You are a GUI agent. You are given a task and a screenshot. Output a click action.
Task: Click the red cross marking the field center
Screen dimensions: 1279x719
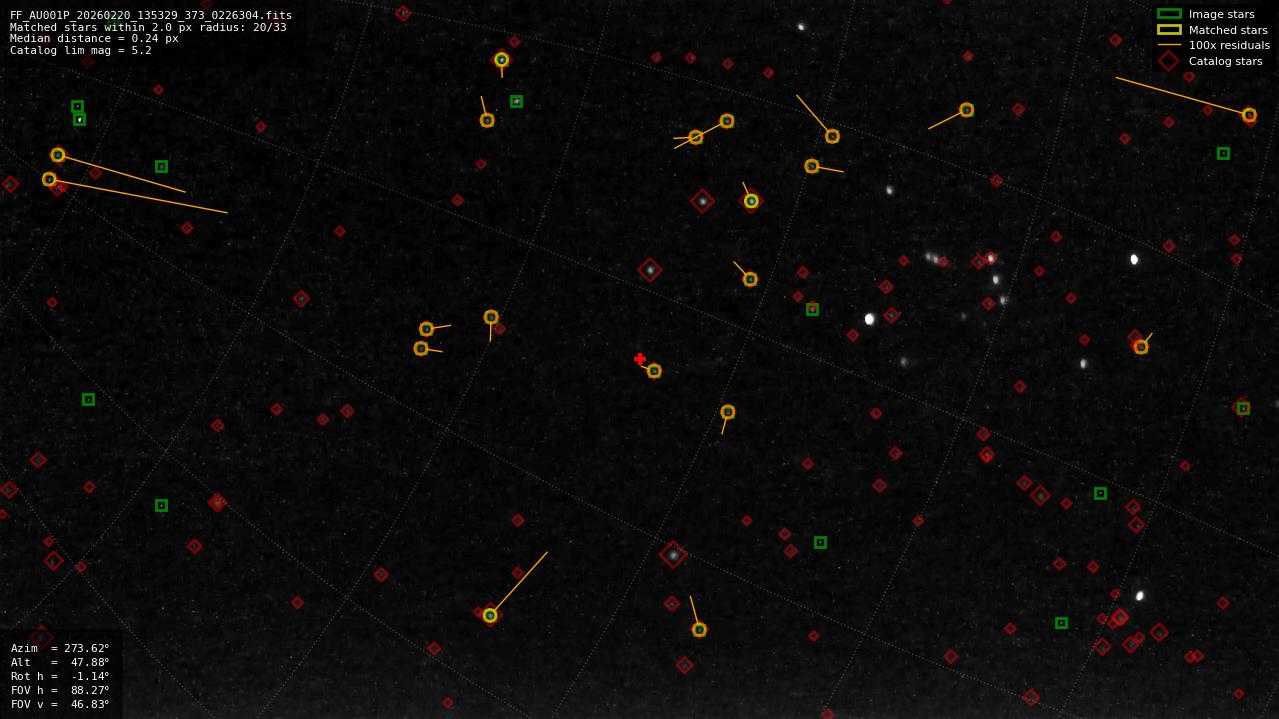pyautogui.click(x=640, y=359)
